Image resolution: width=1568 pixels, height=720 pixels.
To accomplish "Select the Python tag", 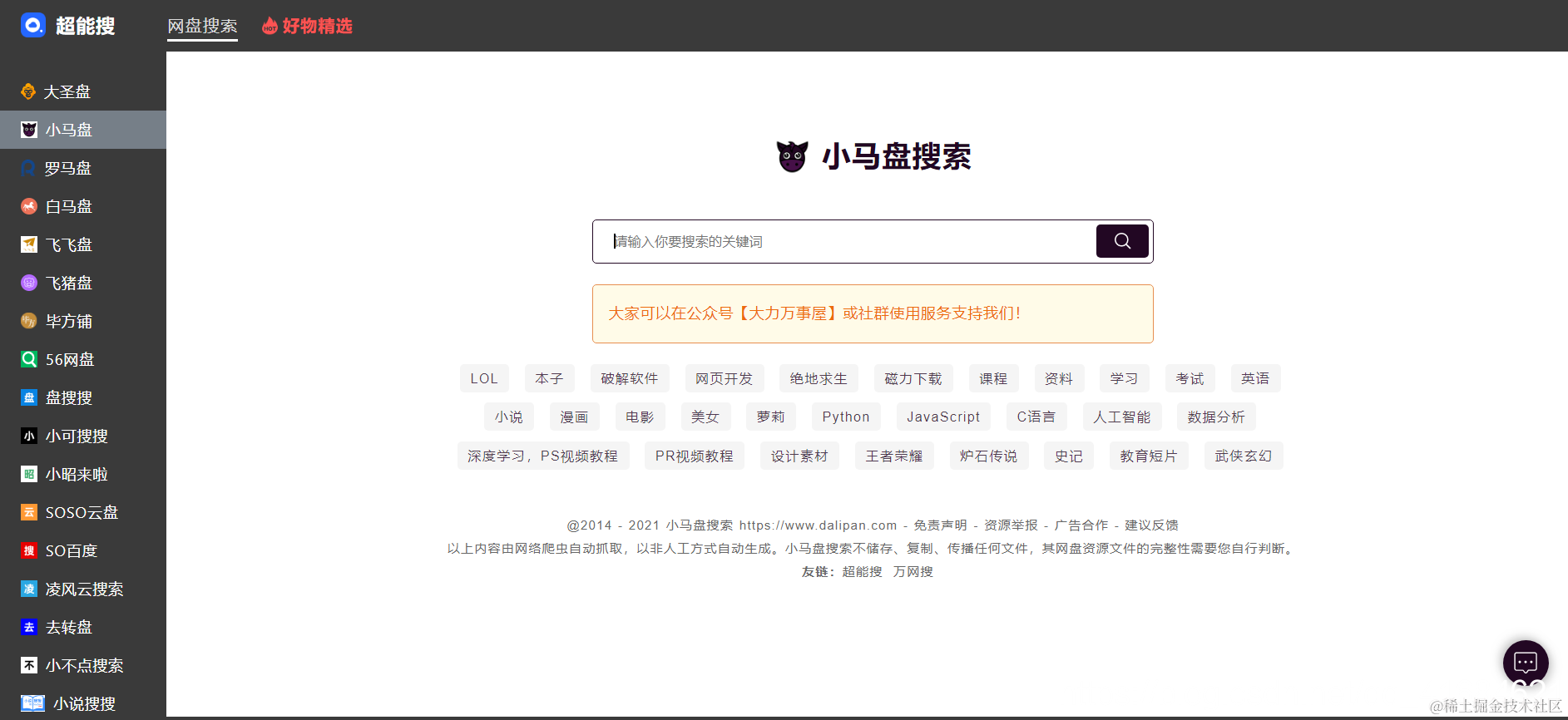I will [x=846, y=417].
